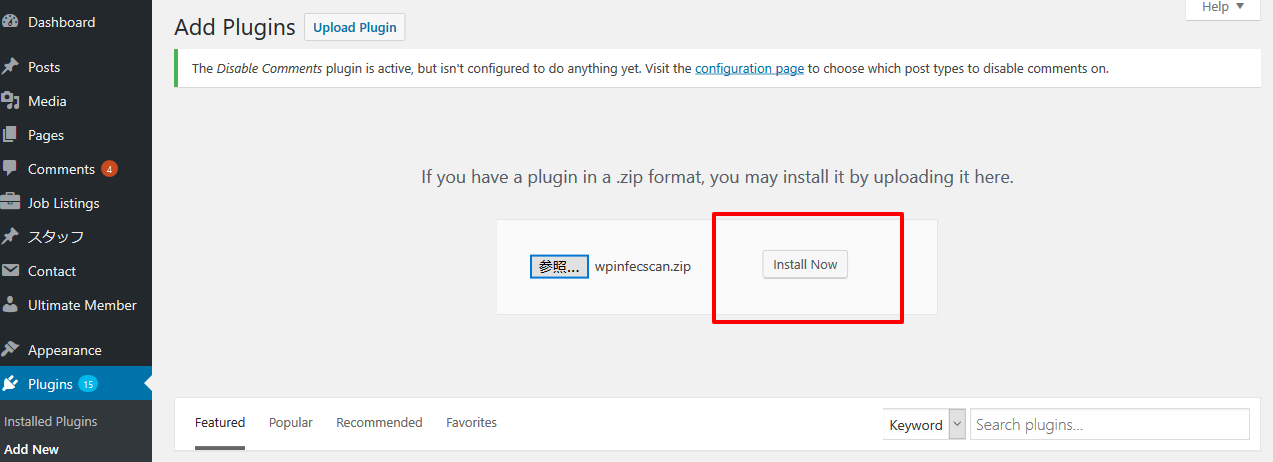Switch to the Popular plugins tab
The width and height of the screenshot is (1273, 462).
tap(290, 423)
